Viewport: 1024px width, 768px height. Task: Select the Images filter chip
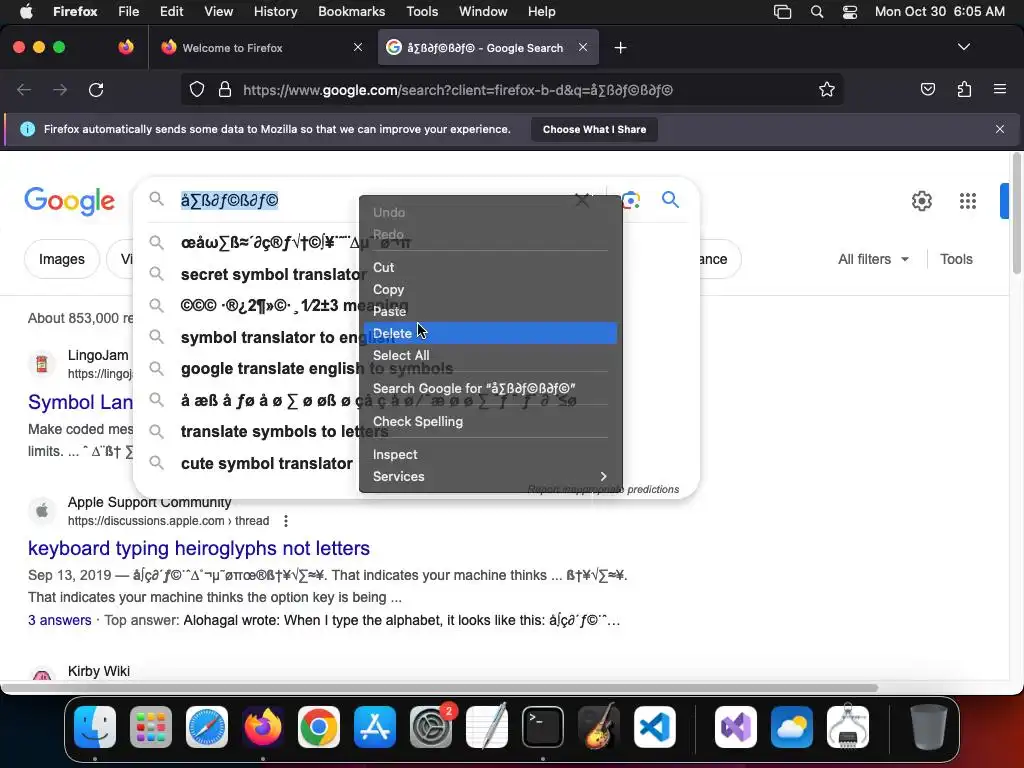pos(62,259)
